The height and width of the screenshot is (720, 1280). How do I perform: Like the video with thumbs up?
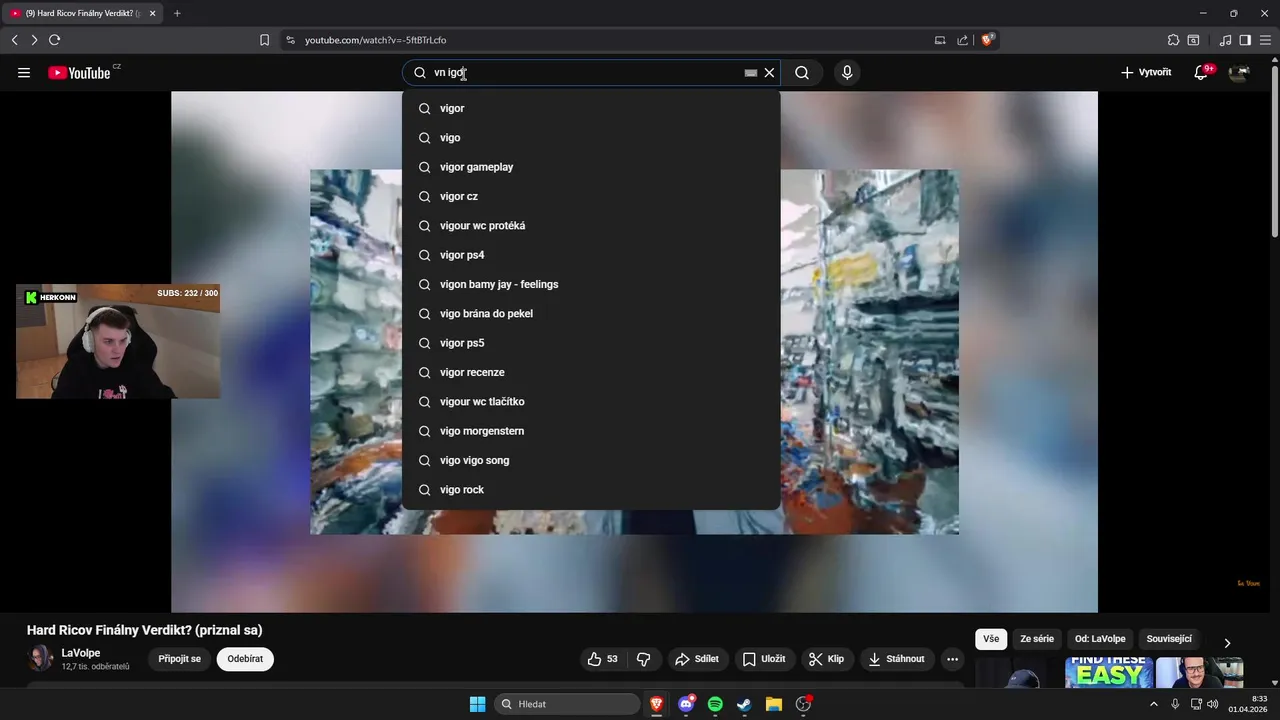point(603,659)
